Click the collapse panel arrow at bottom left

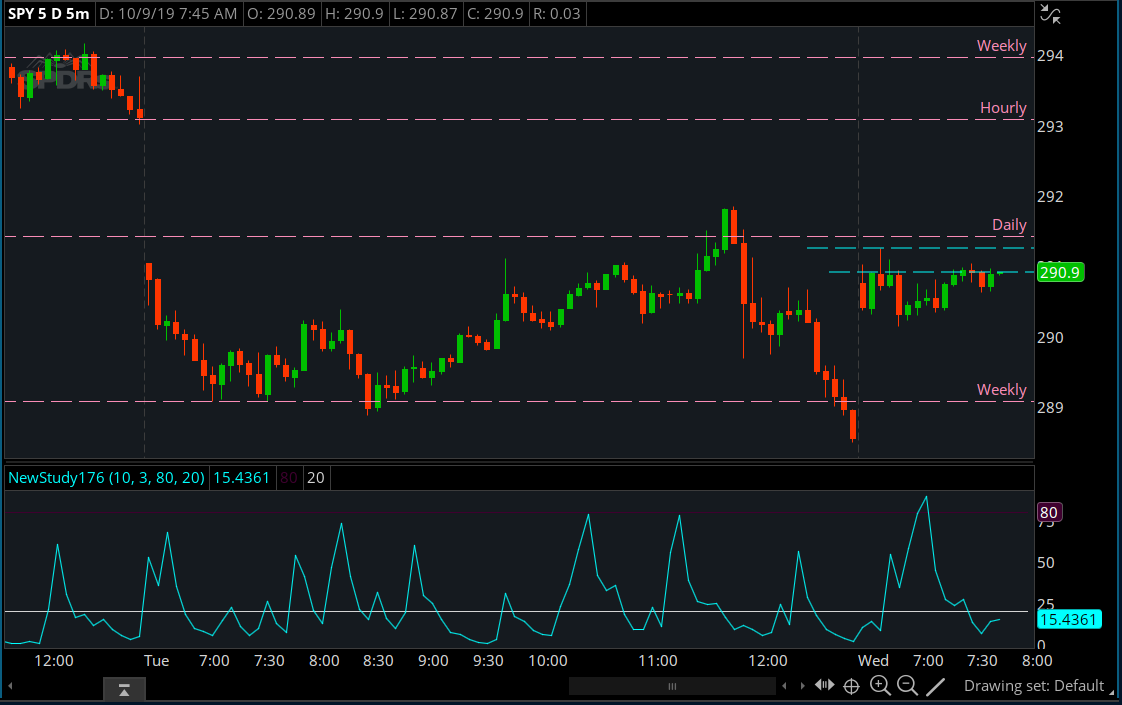[x=125, y=689]
